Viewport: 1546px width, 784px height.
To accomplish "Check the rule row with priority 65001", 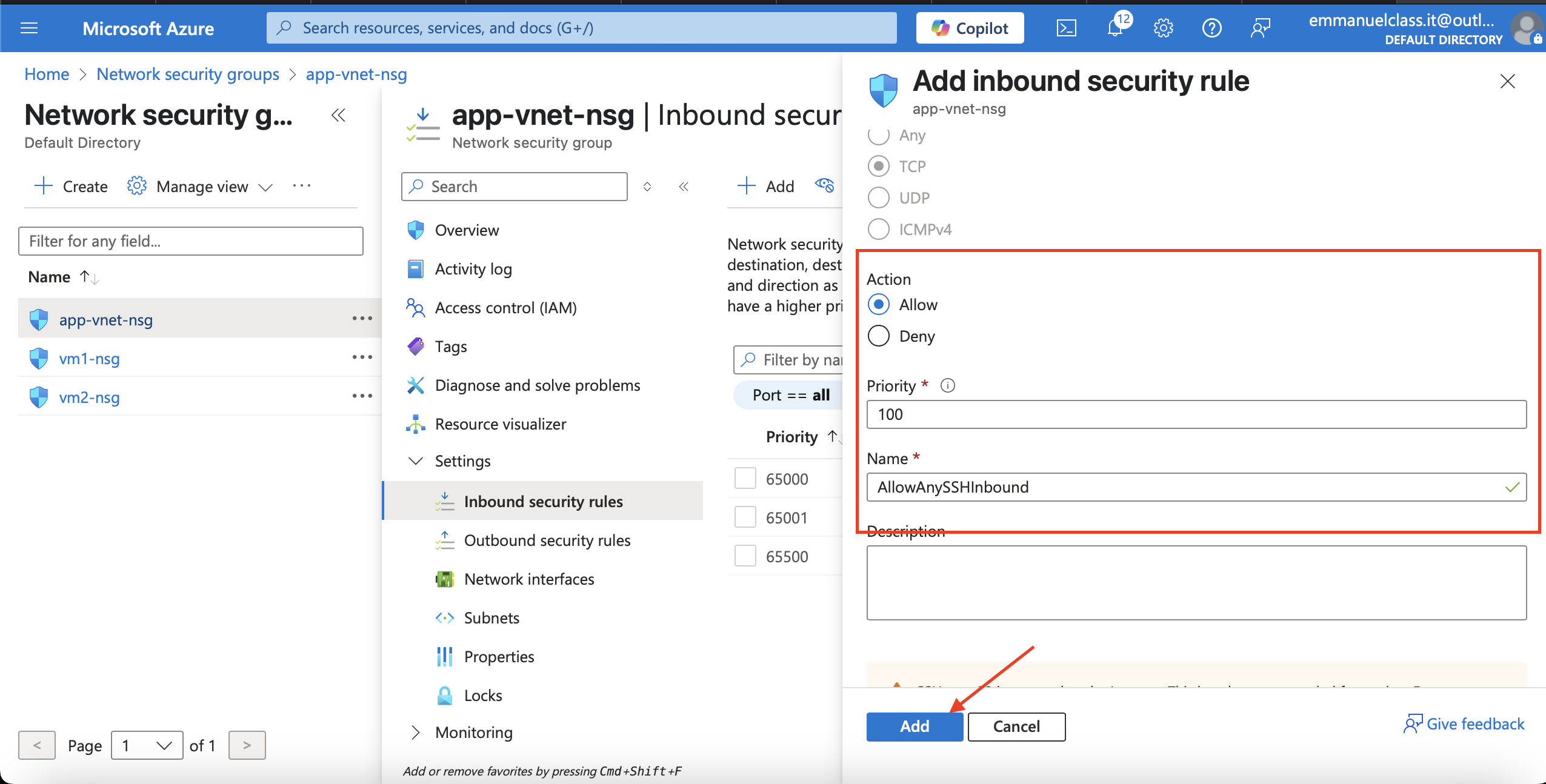I will pos(745,517).
